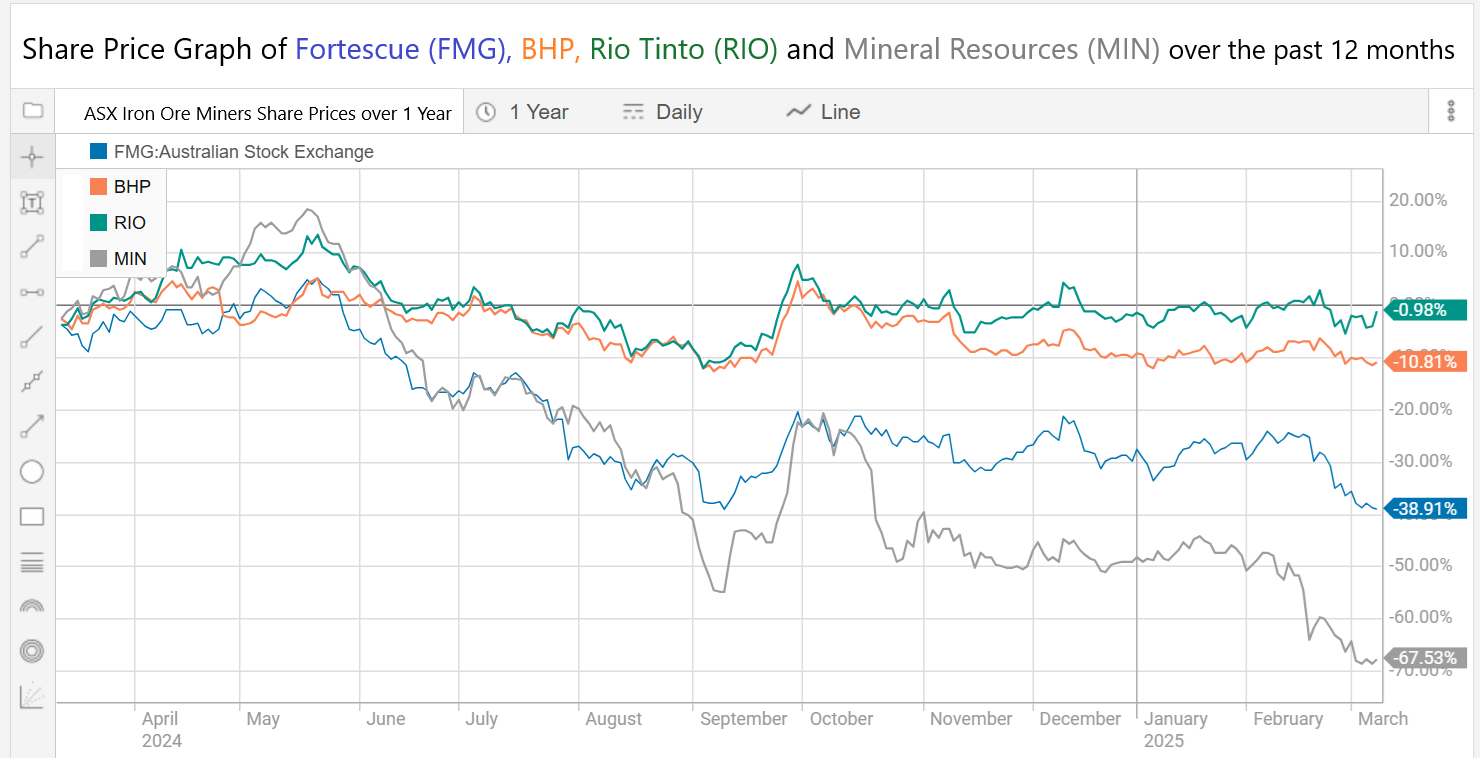
Task: Select the concentric circles tool
Action: [x=32, y=651]
